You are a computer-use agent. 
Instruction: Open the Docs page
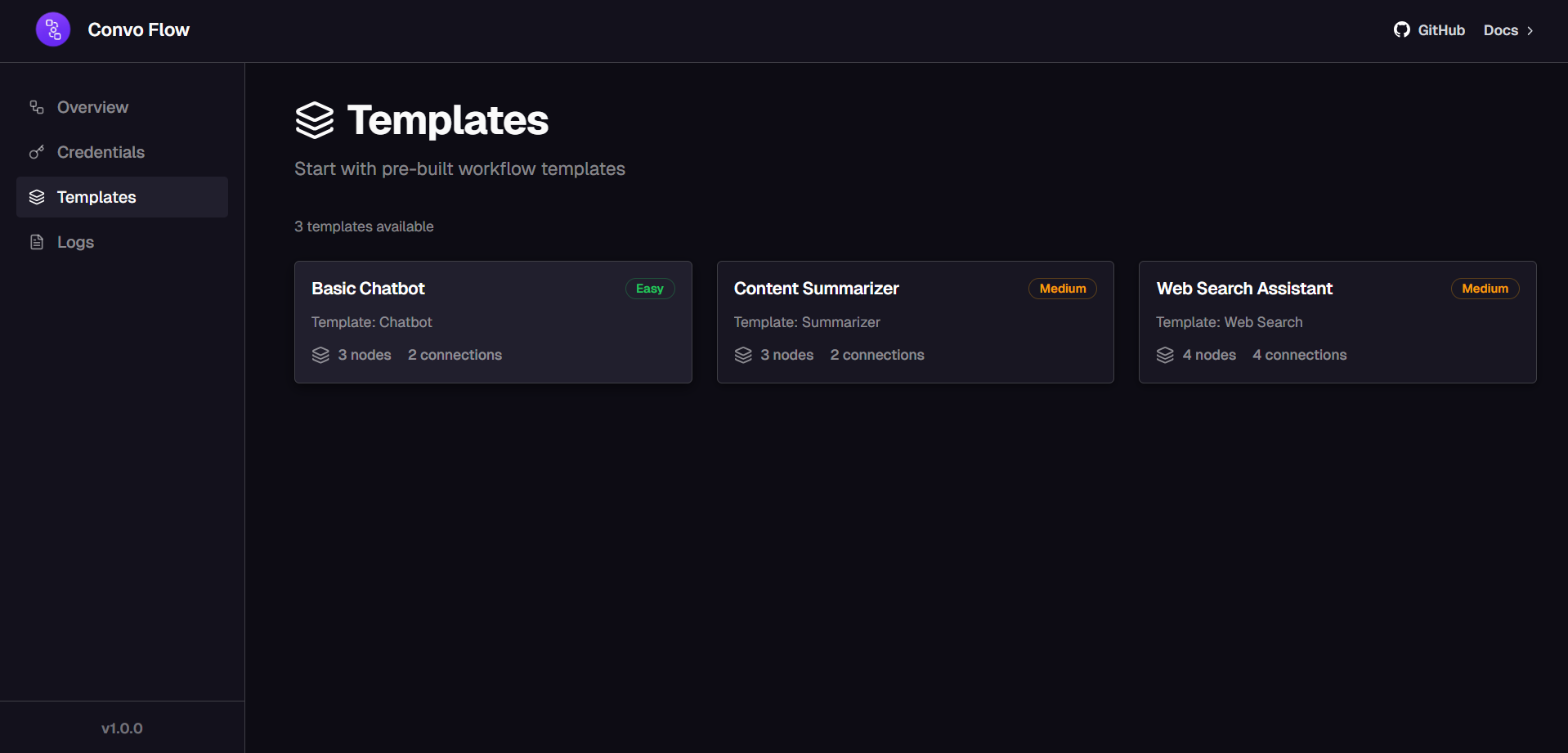click(x=1503, y=30)
